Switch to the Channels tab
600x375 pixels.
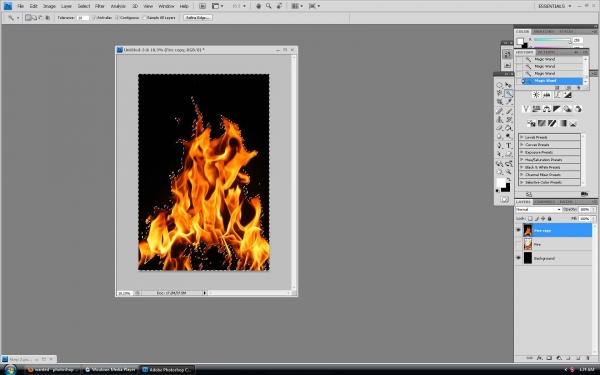coord(545,202)
